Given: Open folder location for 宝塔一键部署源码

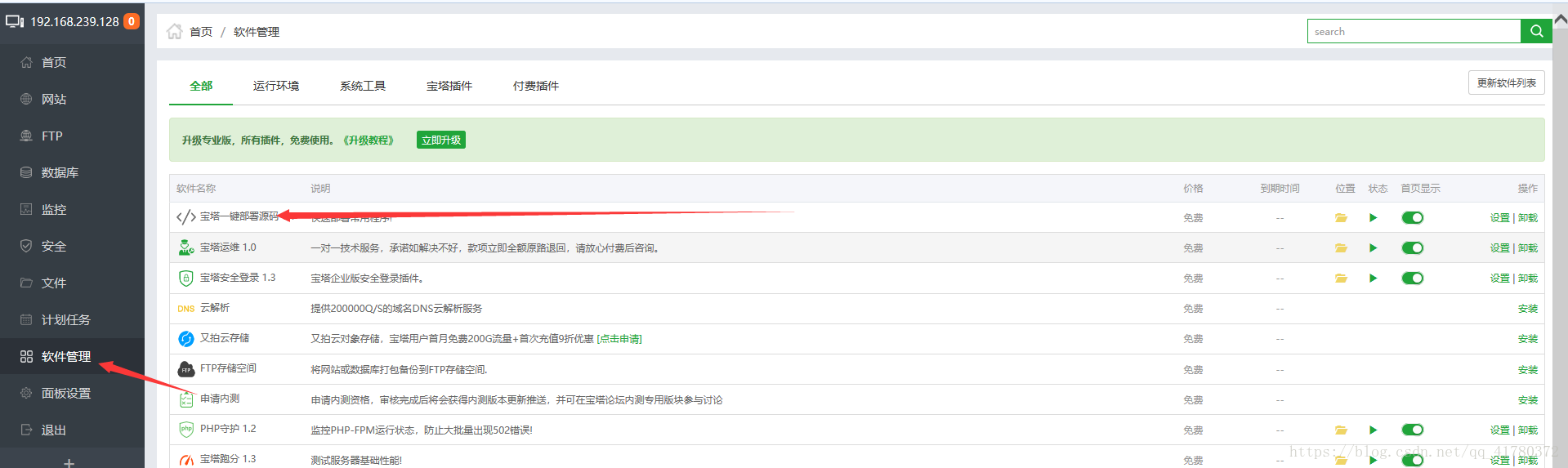Looking at the screenshot, I should (1341, 218).
